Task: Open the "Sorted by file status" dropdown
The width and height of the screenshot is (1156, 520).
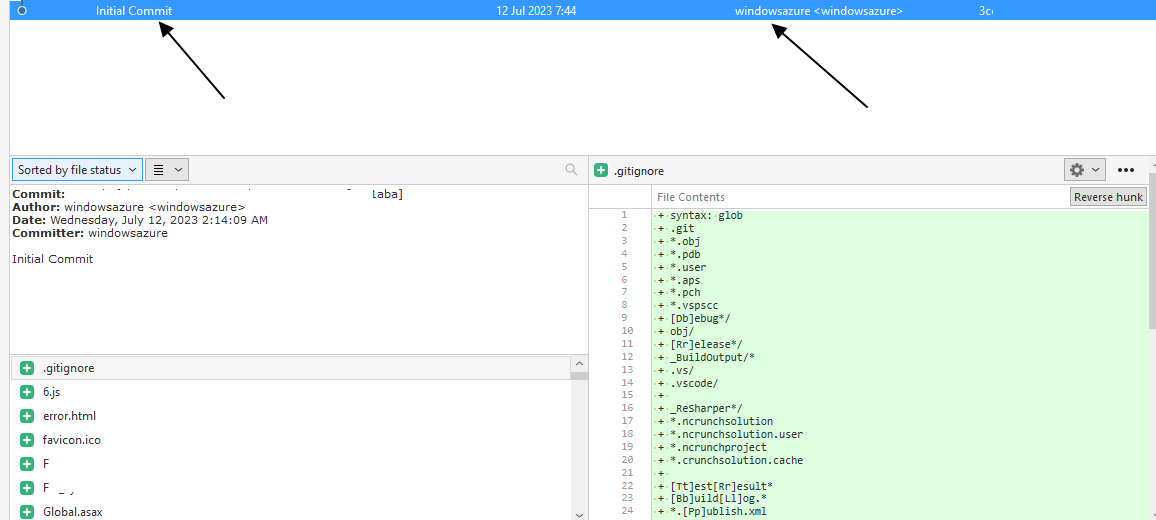Action: coord(77,170)
